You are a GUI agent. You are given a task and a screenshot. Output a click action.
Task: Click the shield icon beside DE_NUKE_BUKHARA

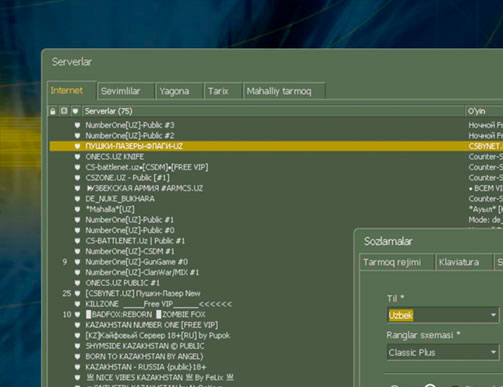point(77,199)
